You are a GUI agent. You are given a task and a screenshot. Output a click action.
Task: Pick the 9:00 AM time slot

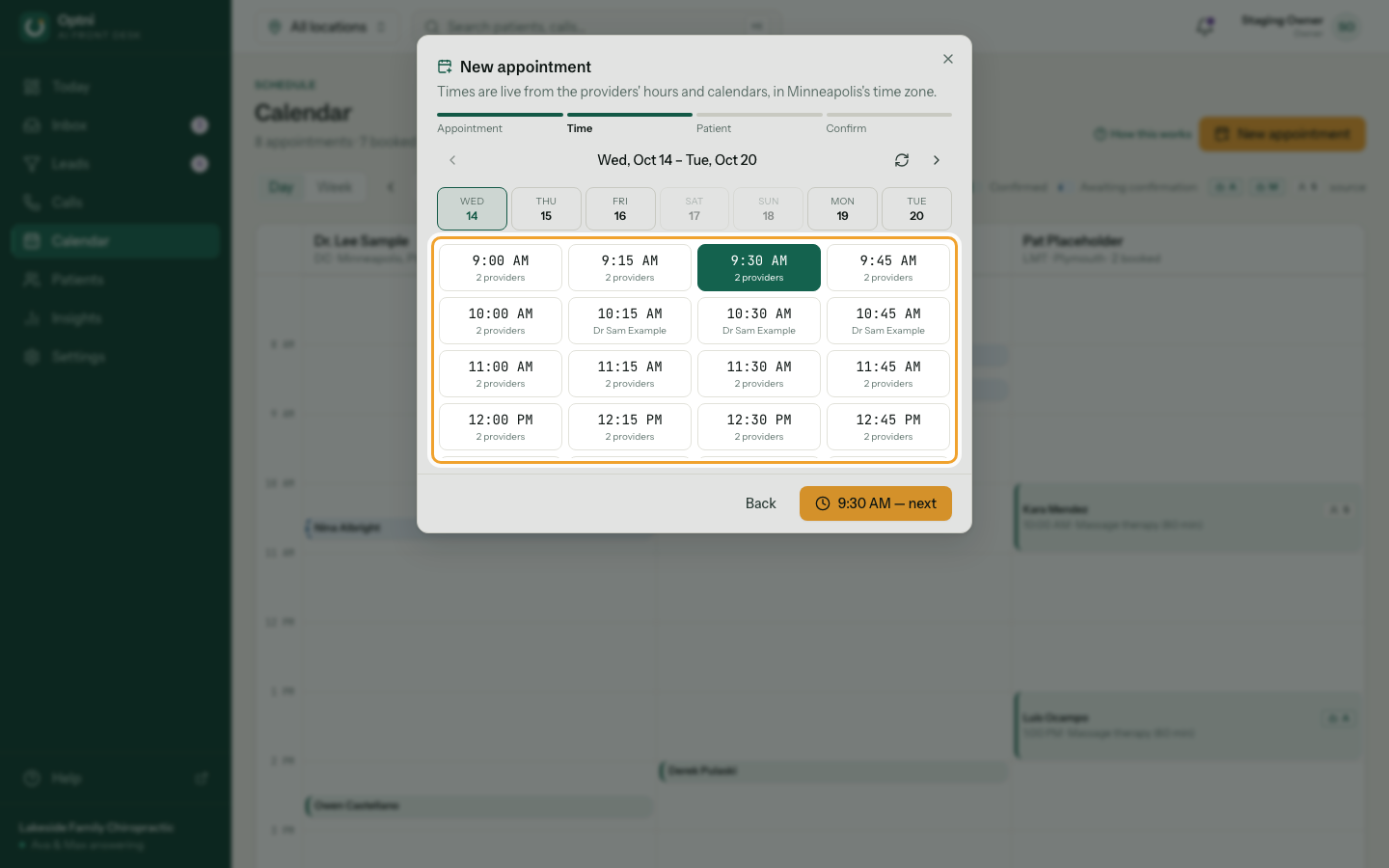tap(501, 267)
